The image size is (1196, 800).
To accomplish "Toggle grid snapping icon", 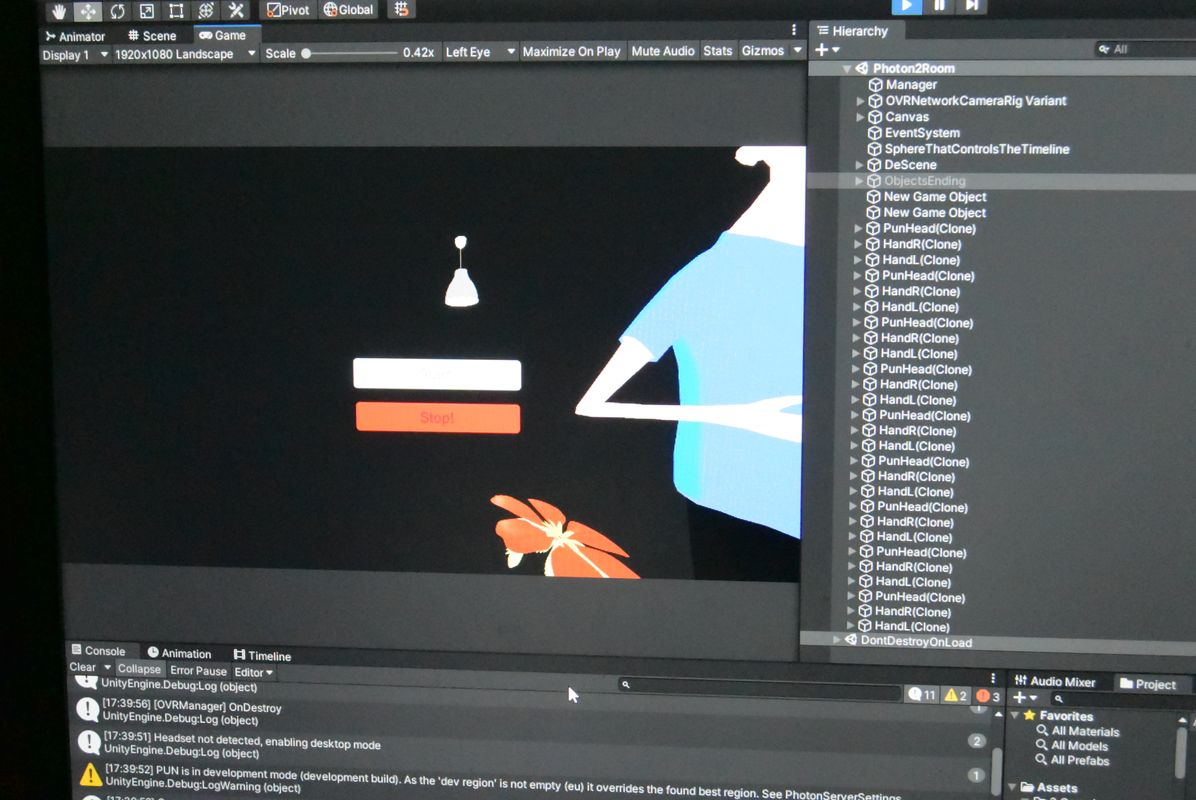I will tap(401, 9).
